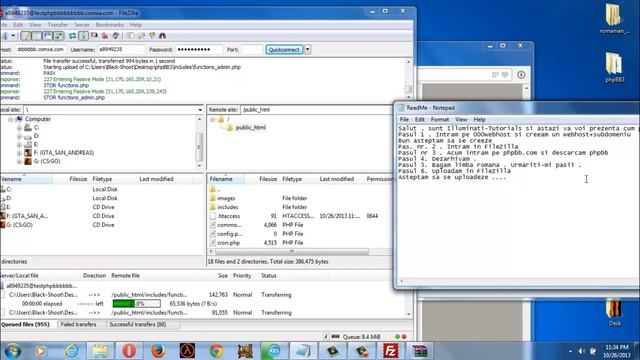Open the Quickconnect history dropdown
640x360 pixels.
[307, 49]
